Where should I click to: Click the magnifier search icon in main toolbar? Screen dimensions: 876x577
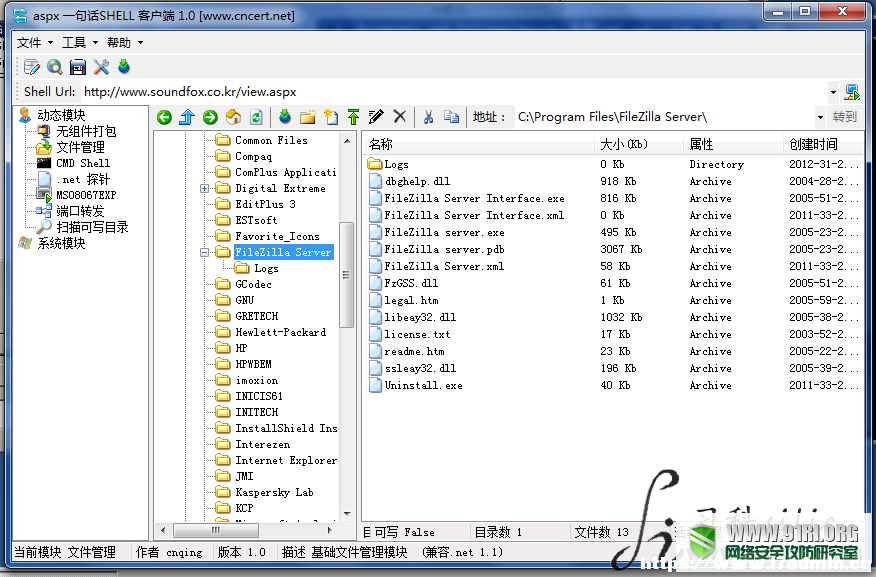click(x=54, y=67)
